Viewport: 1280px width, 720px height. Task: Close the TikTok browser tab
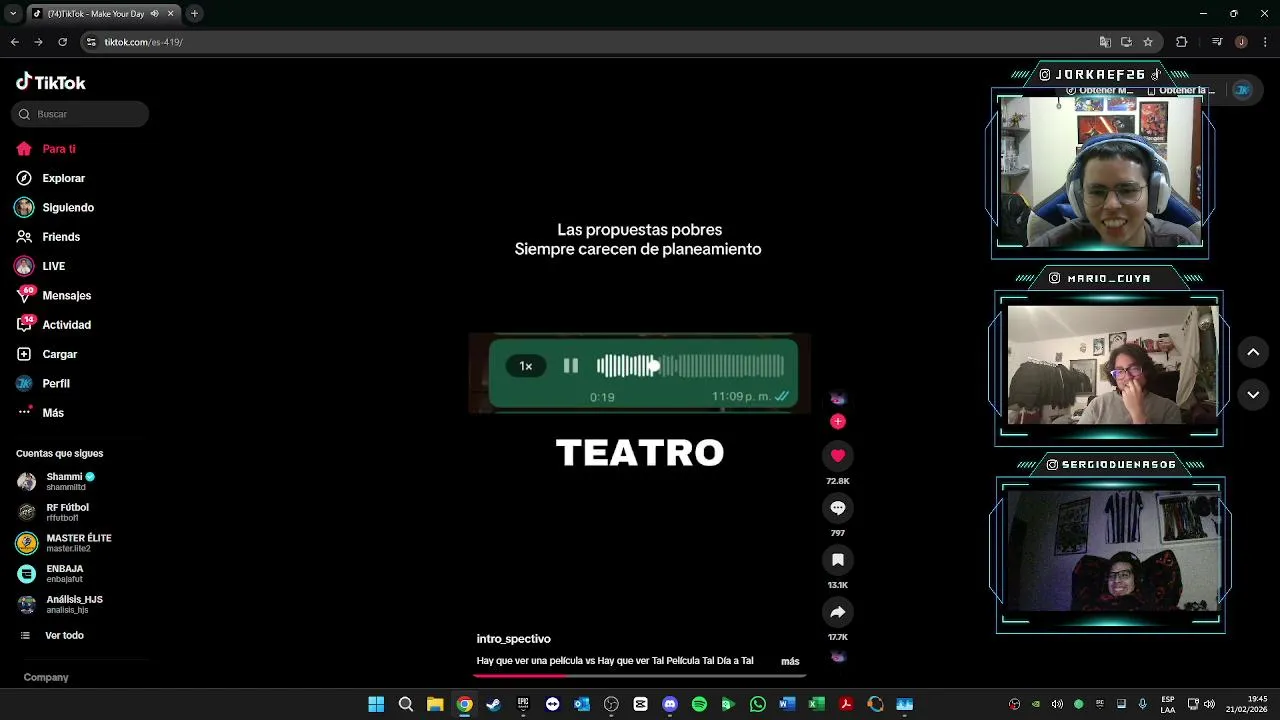(170, 14)
